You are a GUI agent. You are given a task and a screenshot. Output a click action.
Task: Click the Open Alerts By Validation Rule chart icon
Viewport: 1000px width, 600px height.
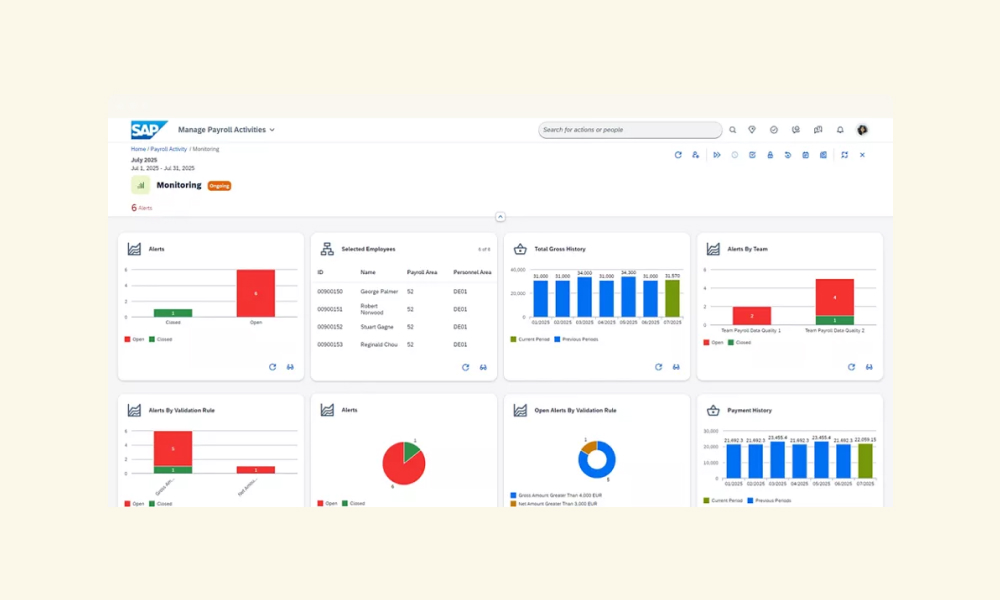(x=520, y=411)
